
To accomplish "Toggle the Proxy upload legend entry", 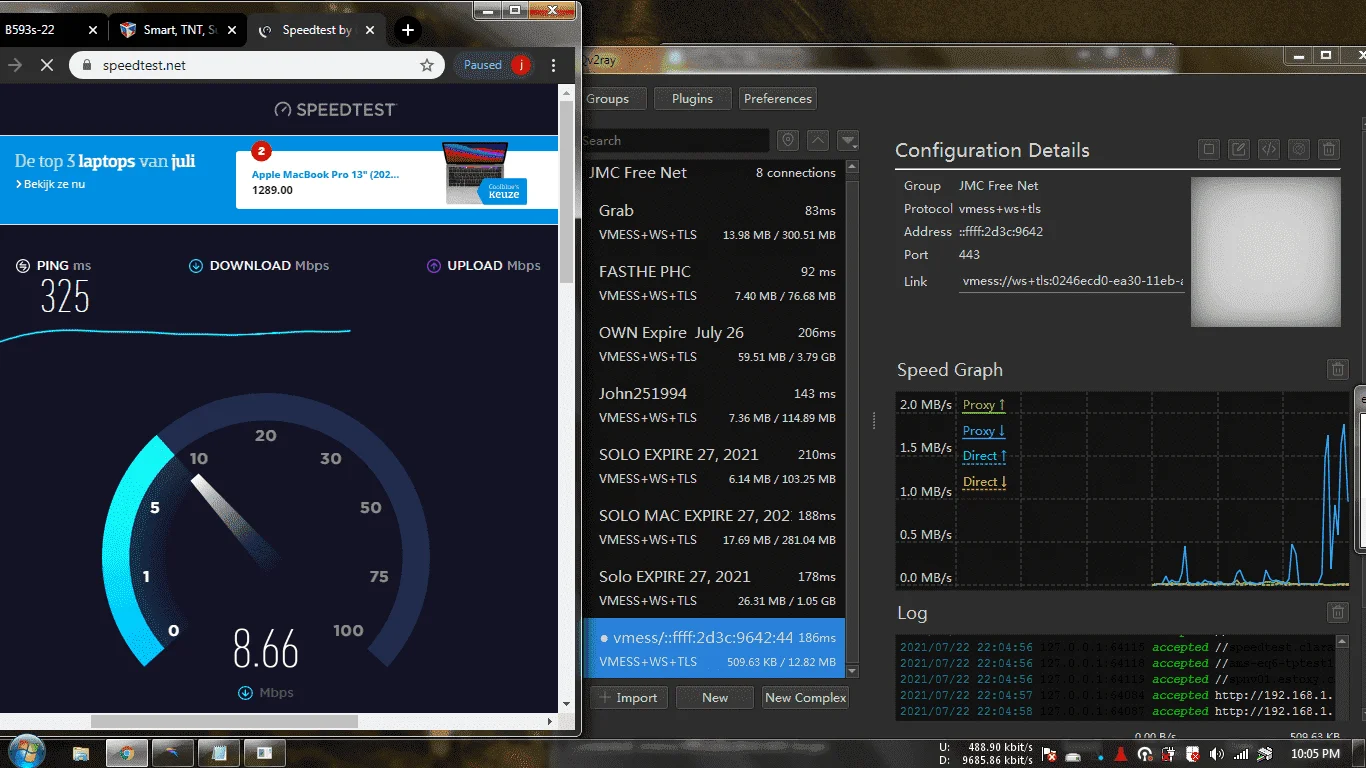I will coord(984,405).
